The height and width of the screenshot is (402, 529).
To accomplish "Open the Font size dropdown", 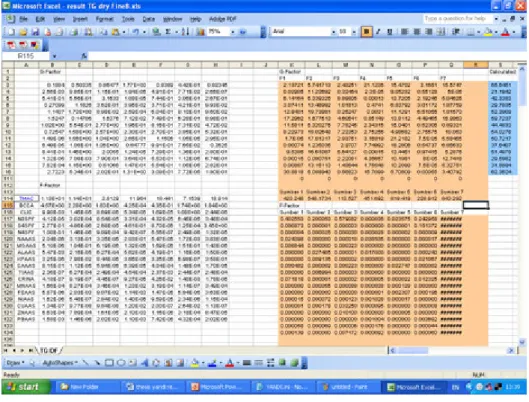I will [354, 32].
